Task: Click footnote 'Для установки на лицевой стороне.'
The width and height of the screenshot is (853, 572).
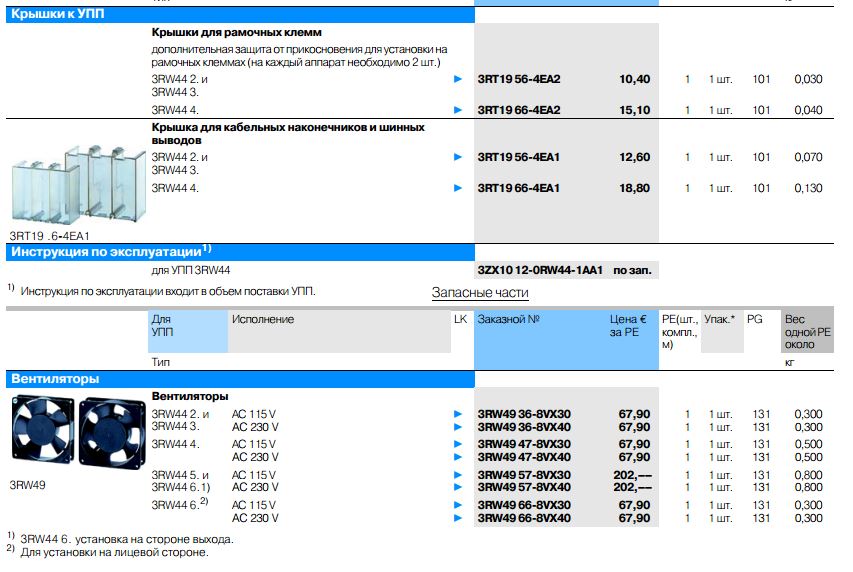Action: [114, 552]
